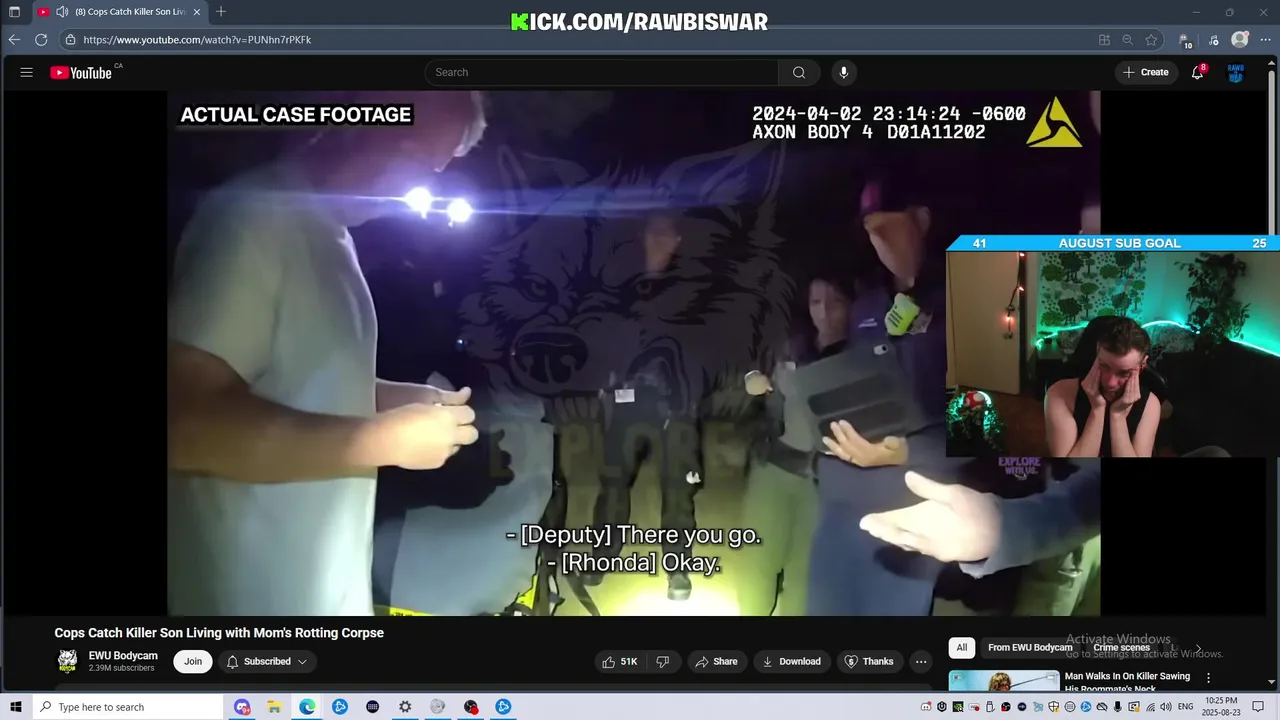
Task: Show next filter chips with arrow
Action: coord(1199,648)
